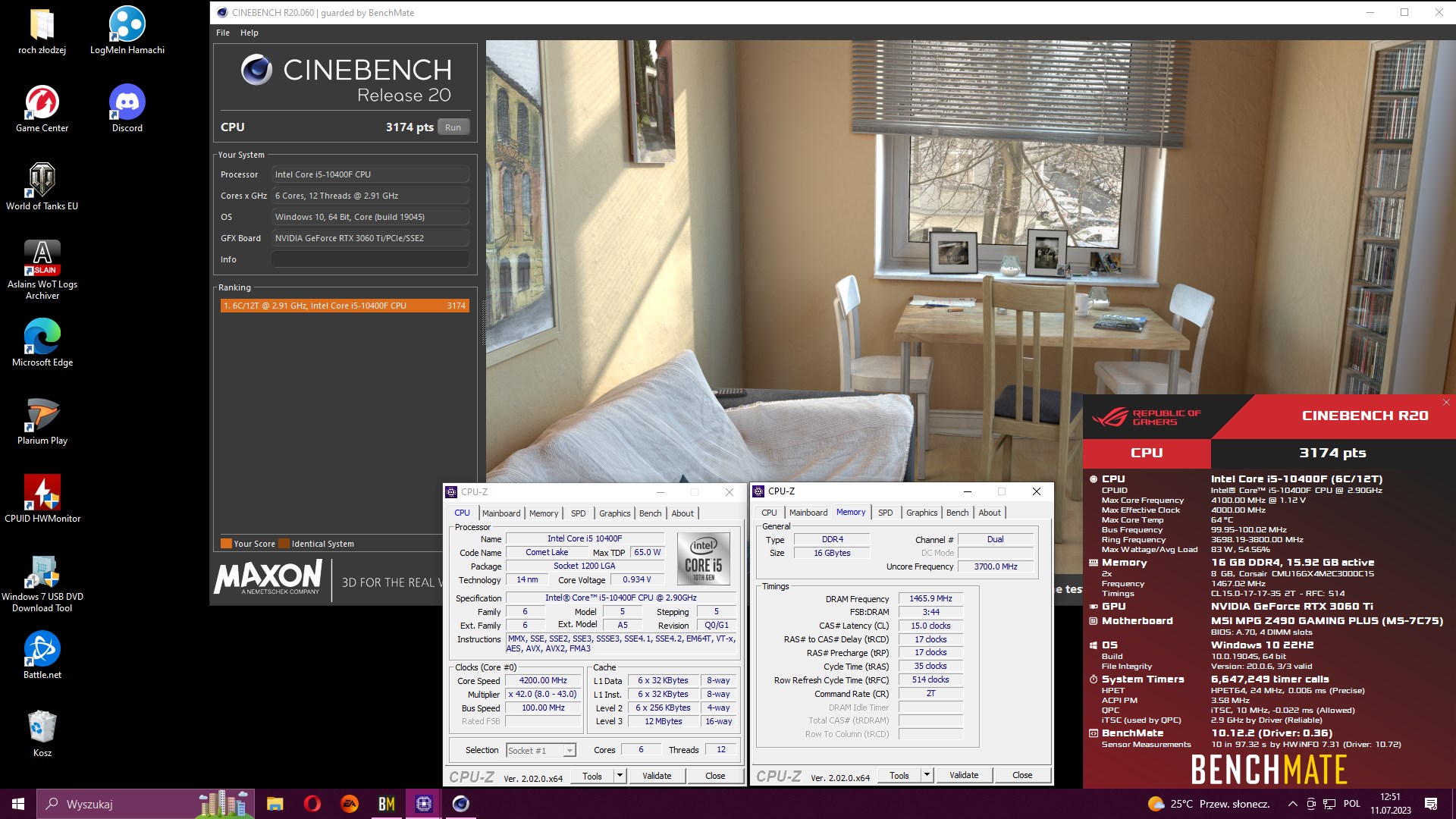Switch to Mainboard tab in left CPU-Z window
This screenshot has width=1456, height=819.
tap(501, 513)
